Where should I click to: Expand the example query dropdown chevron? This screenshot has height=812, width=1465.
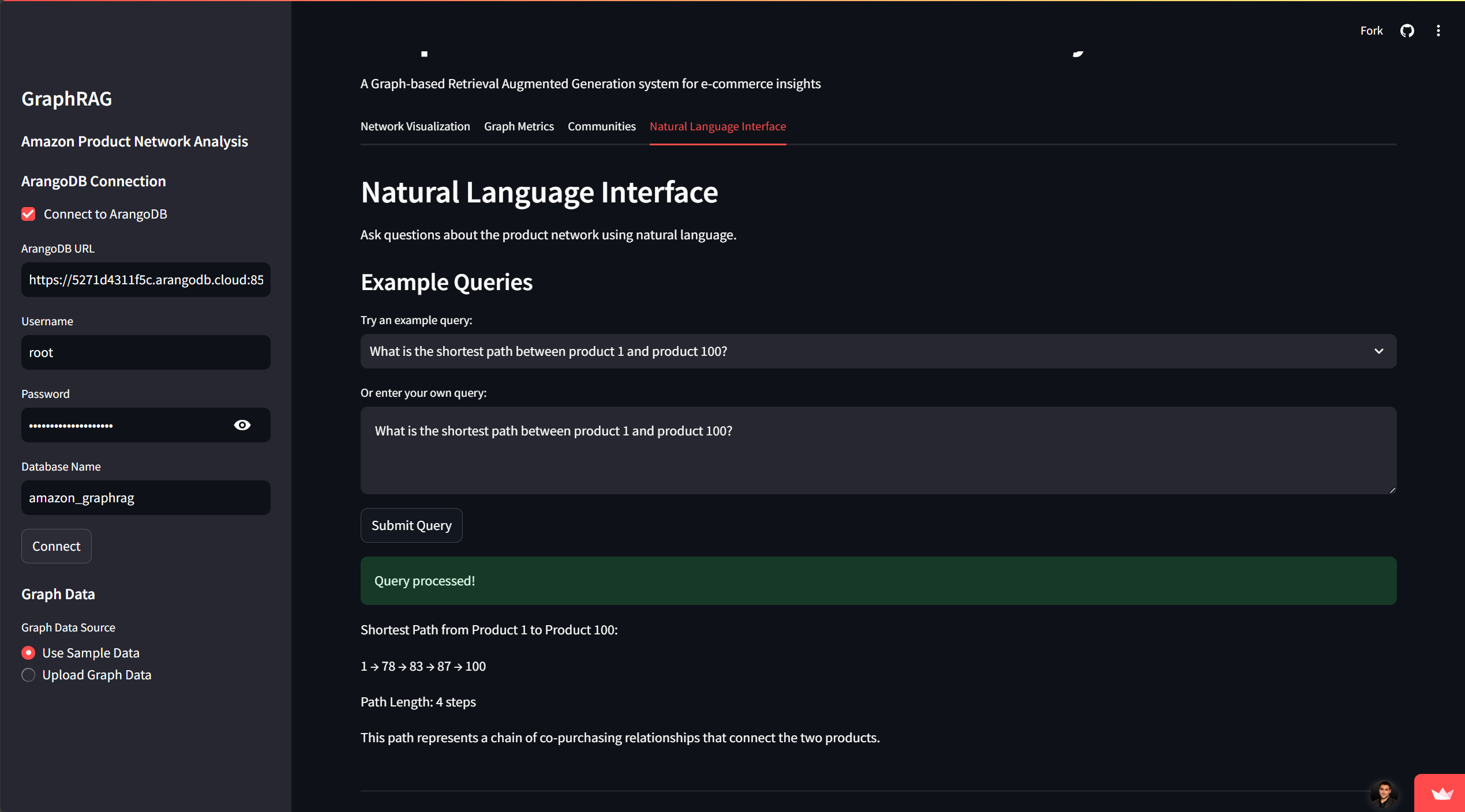[x=1378, y=351]
